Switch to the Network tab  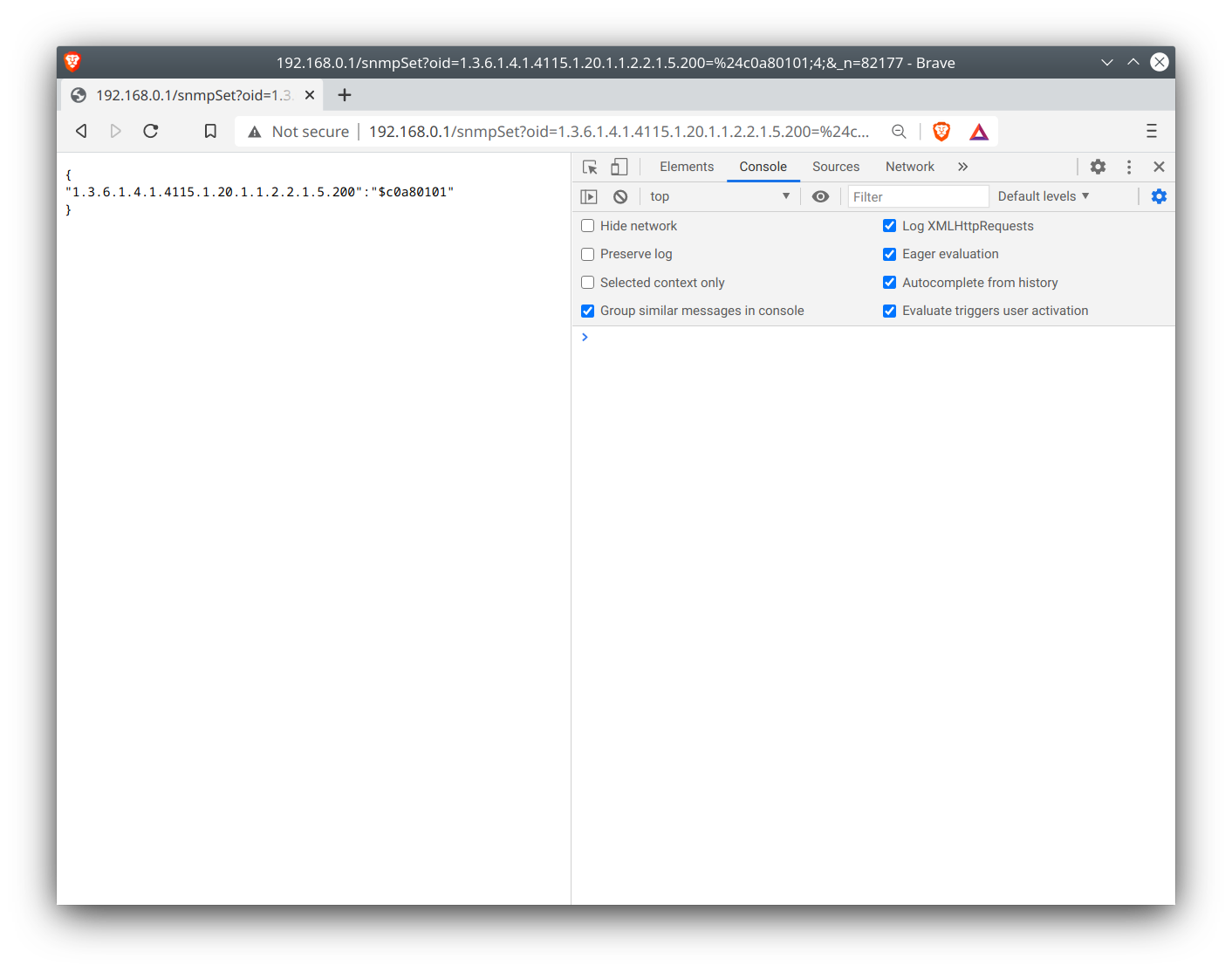pos(909,166)
